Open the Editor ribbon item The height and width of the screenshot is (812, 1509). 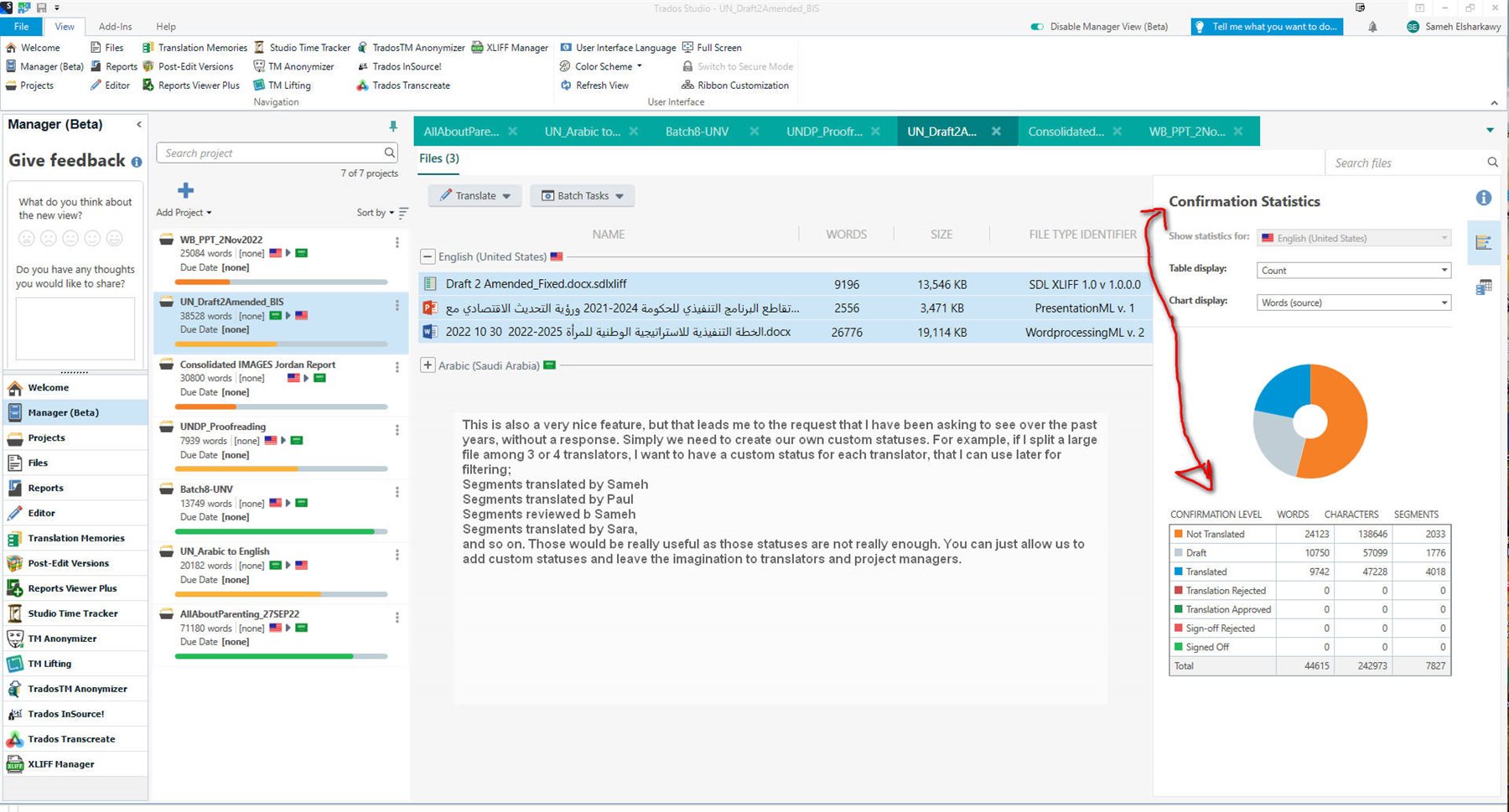[111, 85]
